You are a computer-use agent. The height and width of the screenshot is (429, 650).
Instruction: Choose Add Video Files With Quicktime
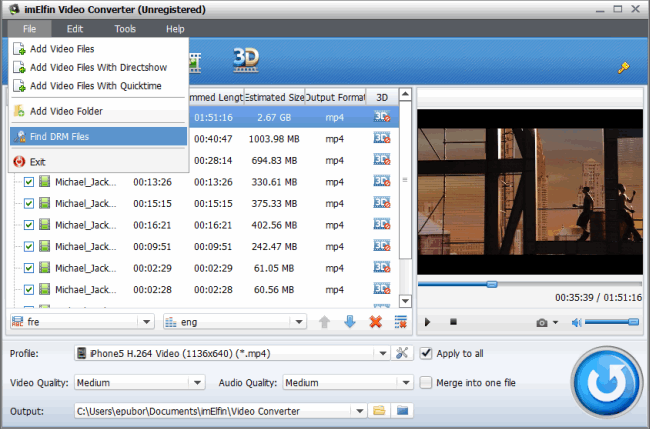99,86
